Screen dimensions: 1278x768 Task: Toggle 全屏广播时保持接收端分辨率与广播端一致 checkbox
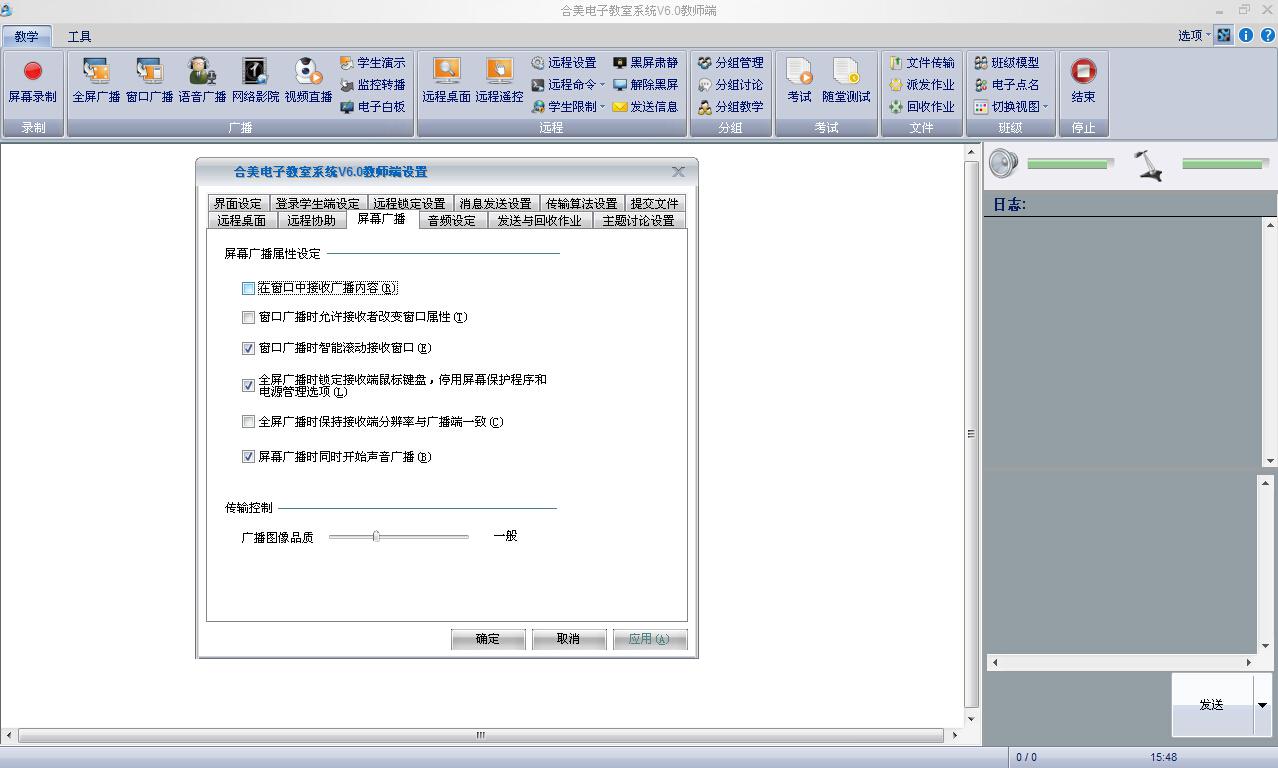[x=249, y=422]
